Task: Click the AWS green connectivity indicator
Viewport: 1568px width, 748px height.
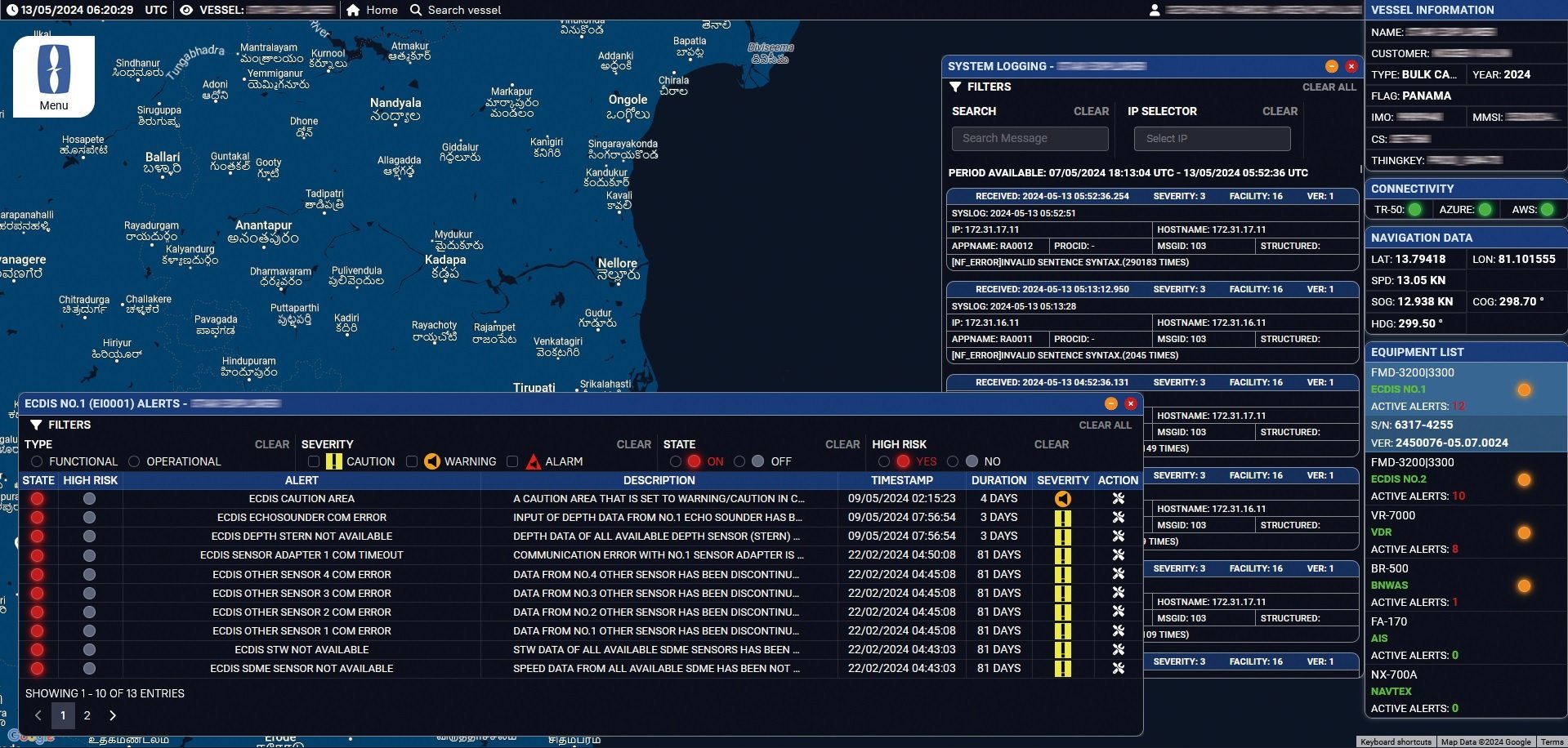Action: (x=1547, y=210)
